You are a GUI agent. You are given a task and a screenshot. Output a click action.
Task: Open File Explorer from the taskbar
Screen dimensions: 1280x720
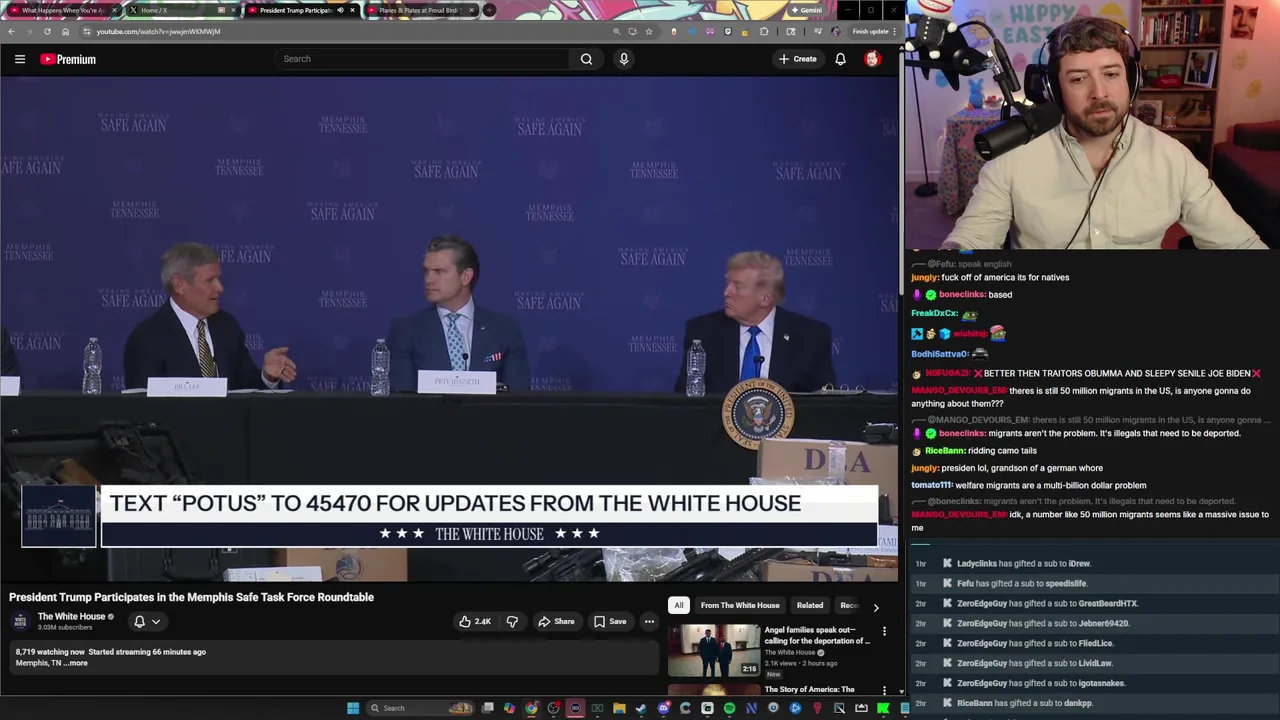click(x=619, y=708)
